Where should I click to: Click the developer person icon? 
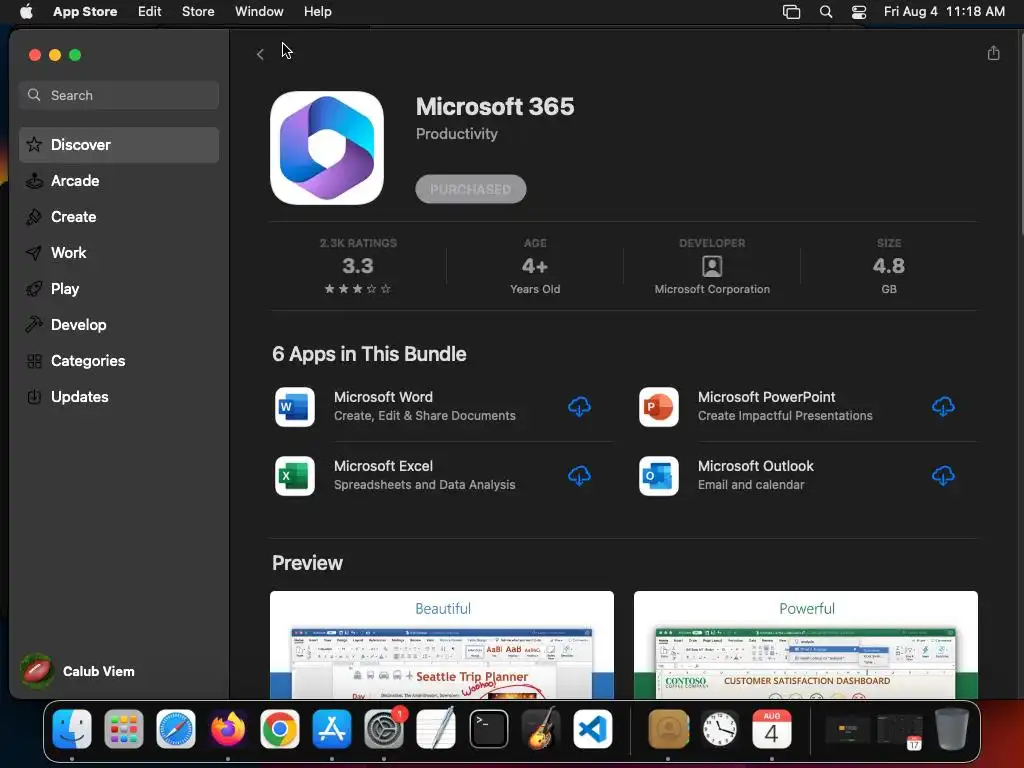712,266
